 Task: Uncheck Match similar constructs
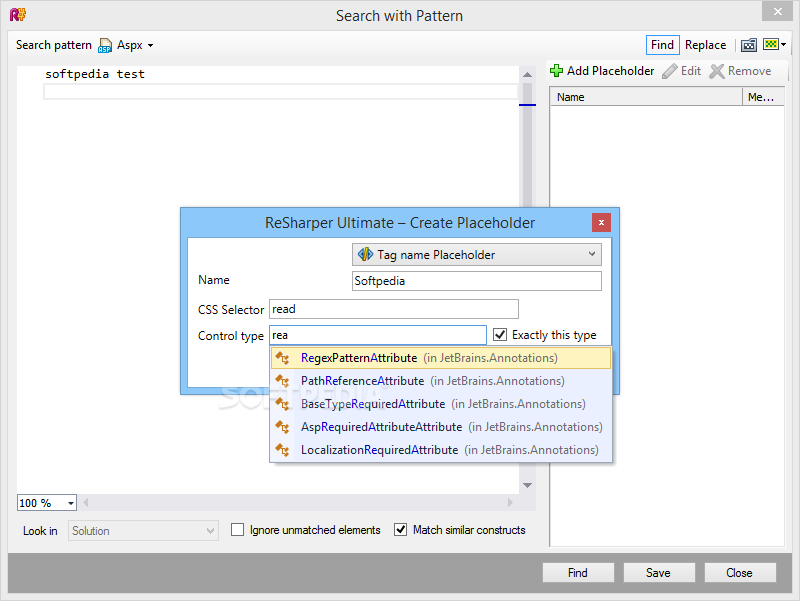pyautogui.click(x=401, y=530)
